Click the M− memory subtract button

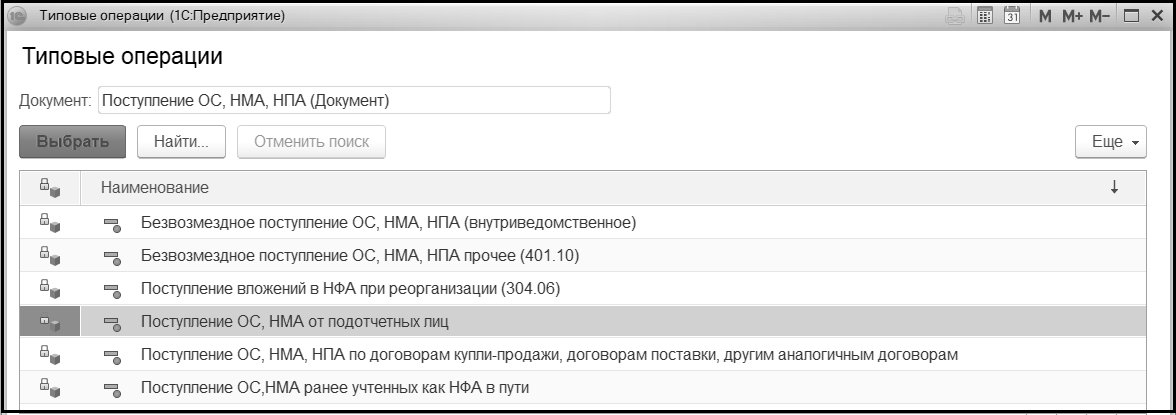click(x=1101, y=16)
